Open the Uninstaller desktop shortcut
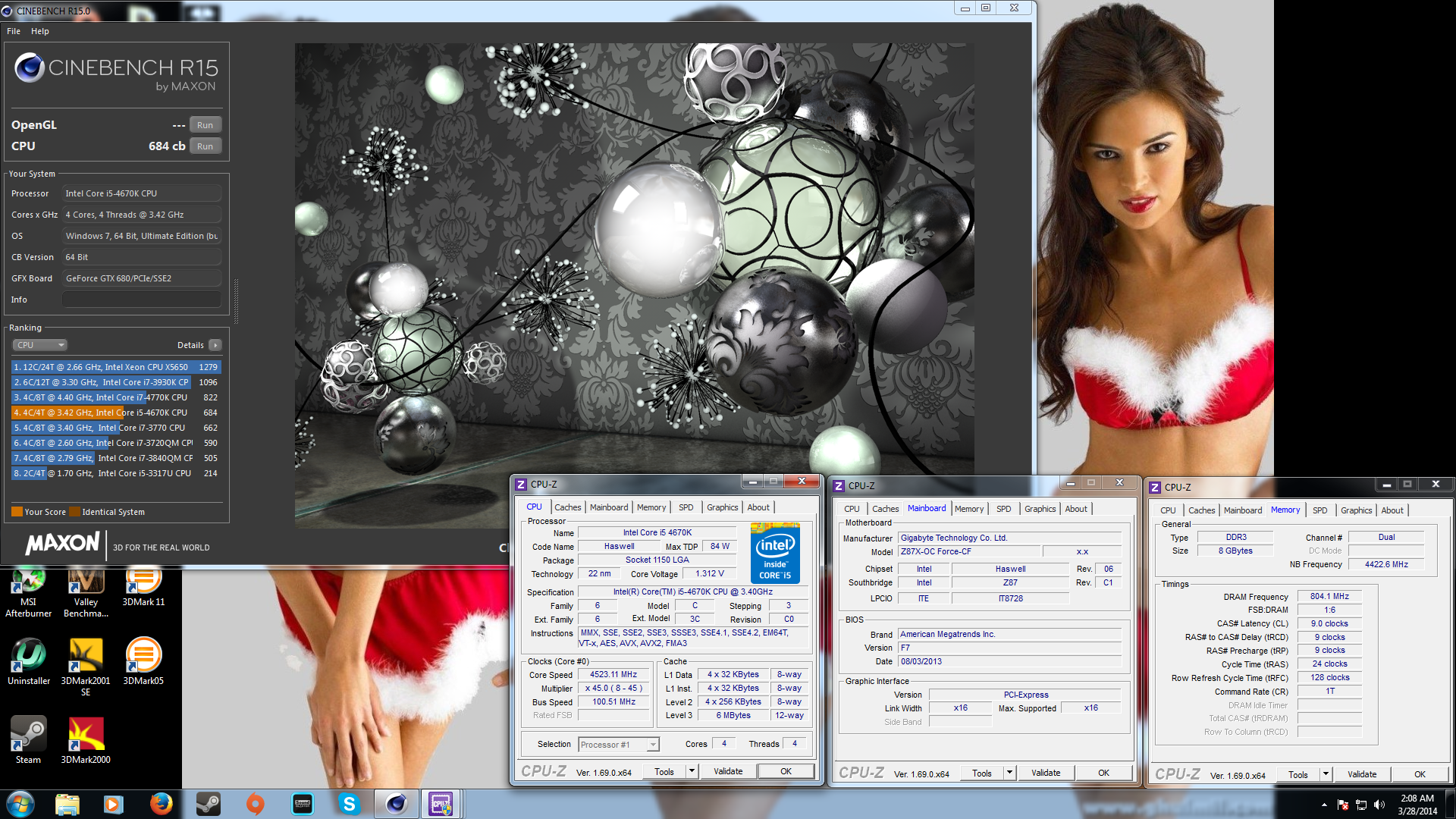 29,661
